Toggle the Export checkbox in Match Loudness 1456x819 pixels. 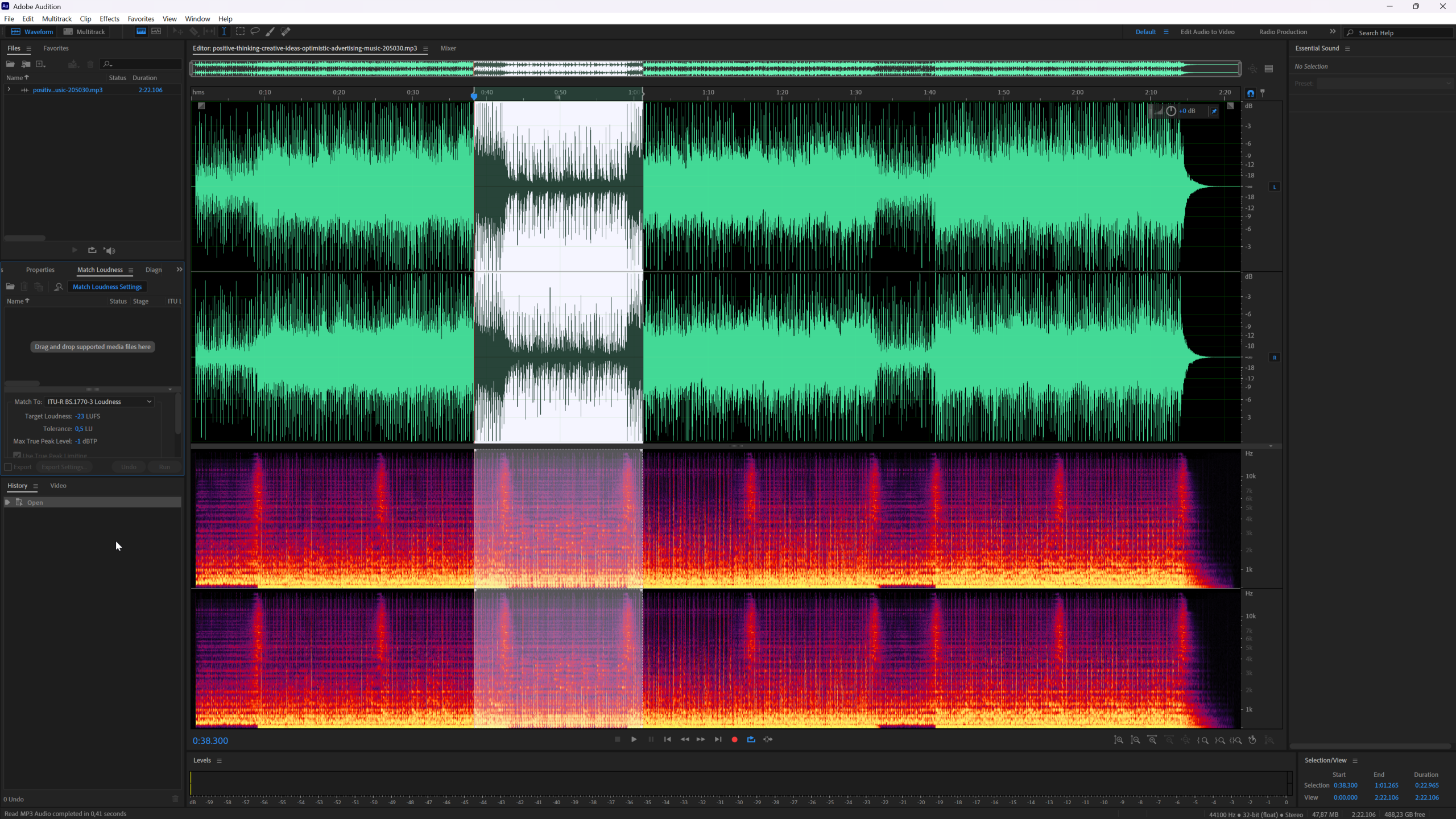click(9, 467)
